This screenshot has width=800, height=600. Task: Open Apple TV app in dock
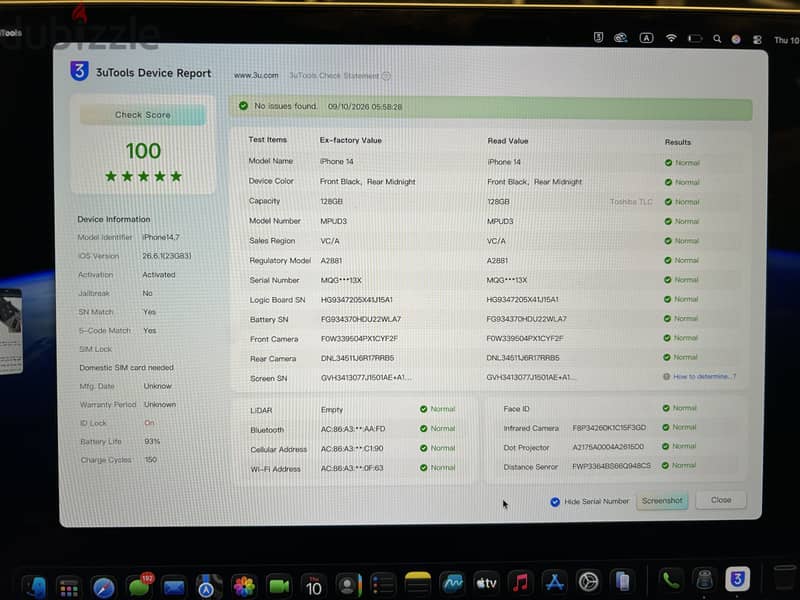486,583
